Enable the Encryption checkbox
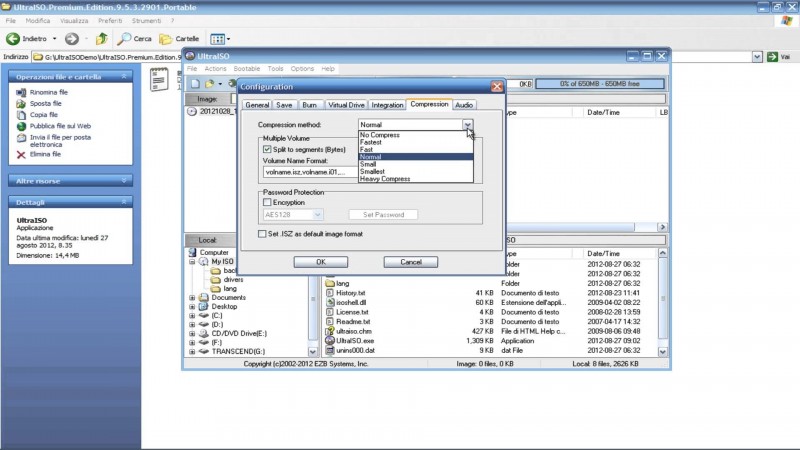Image resolution: width=800 pixels, height=450 pixels. 267,203
